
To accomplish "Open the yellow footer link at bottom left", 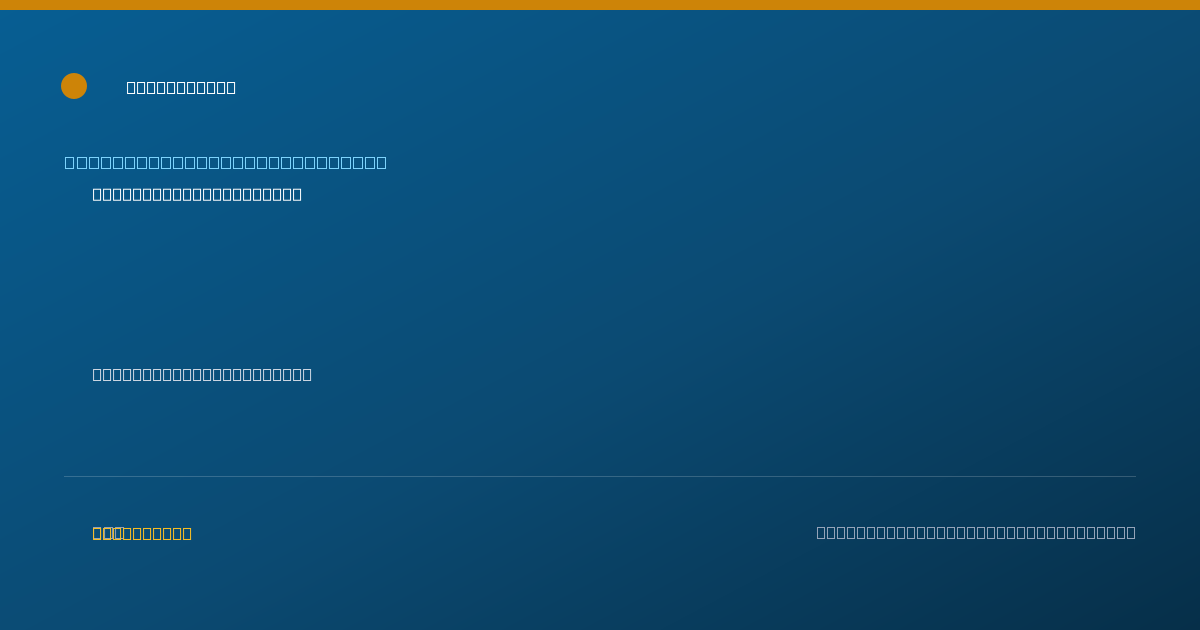I will [142, 533].
